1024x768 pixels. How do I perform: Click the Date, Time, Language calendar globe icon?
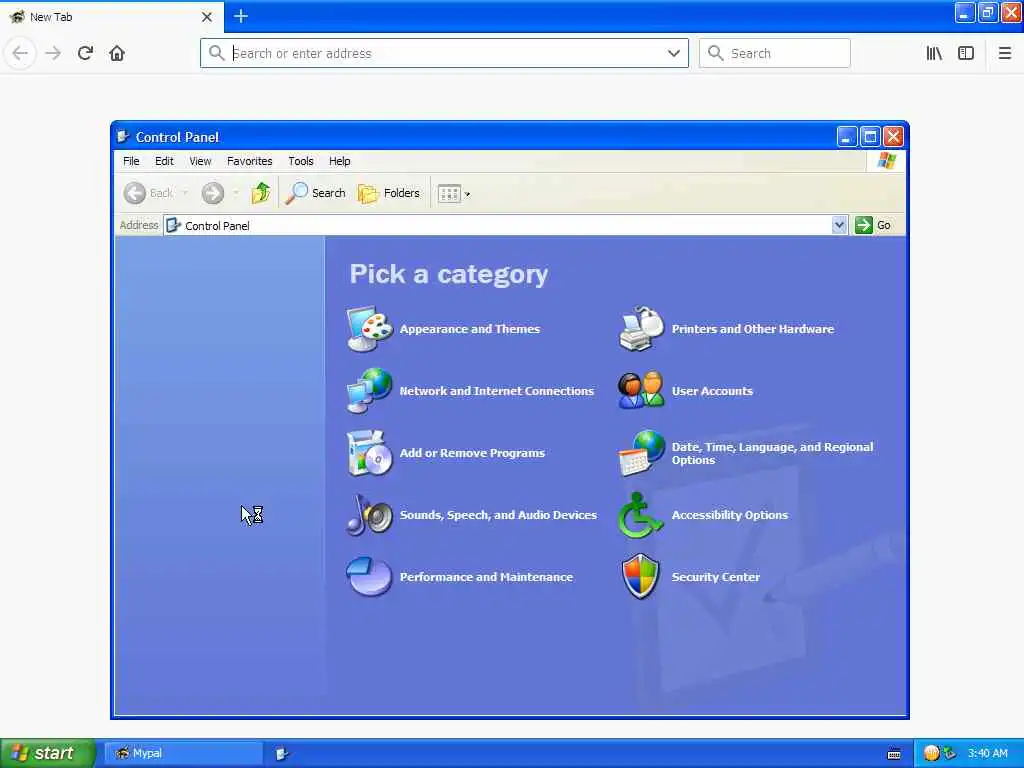click(x=641, y=453)
